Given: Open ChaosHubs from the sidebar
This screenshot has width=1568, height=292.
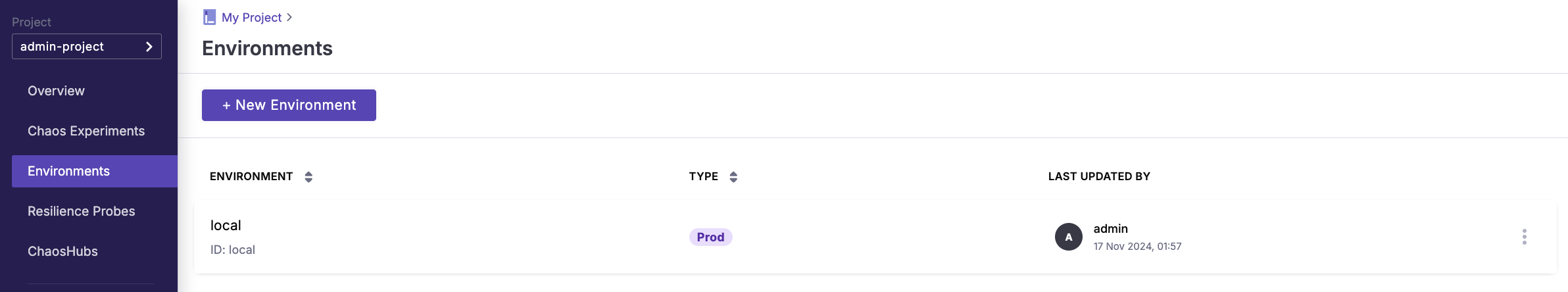Looking at the screenshot, I should click(x=62, y=251).
